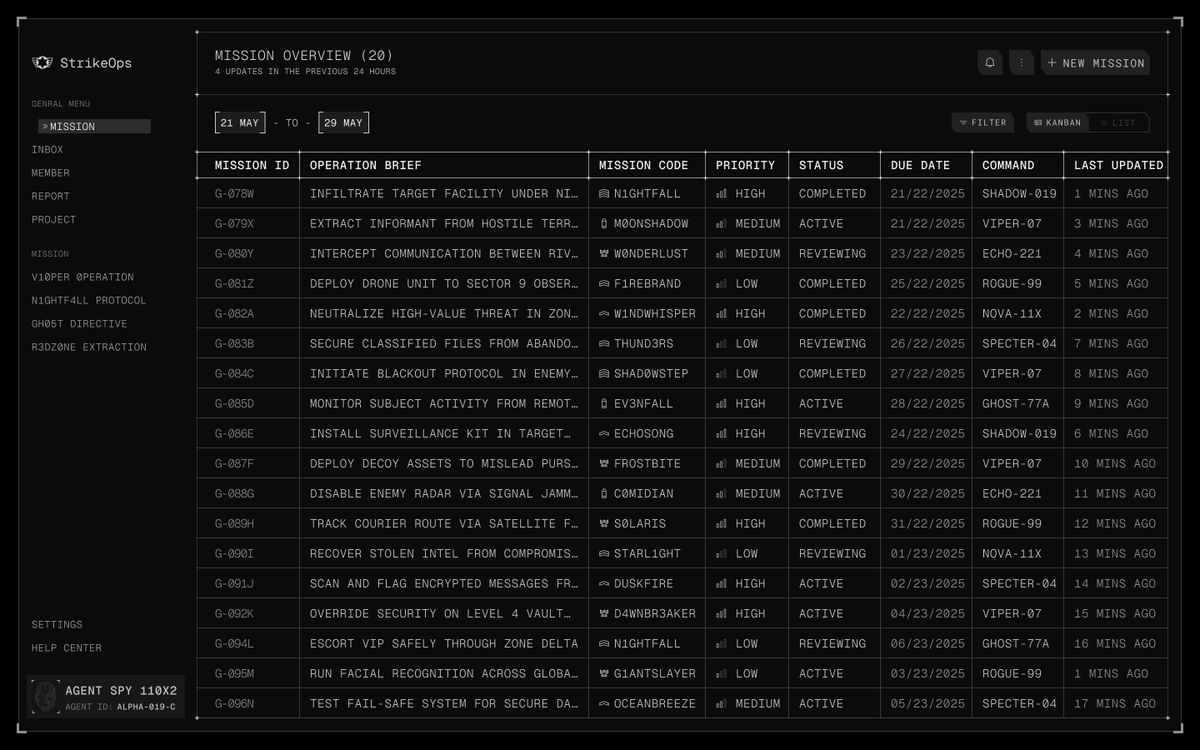Click the W0NDERLUST mission code icon
This screenshot has width=1200, height=750.
pyautogui.click(x=604, y=254)
